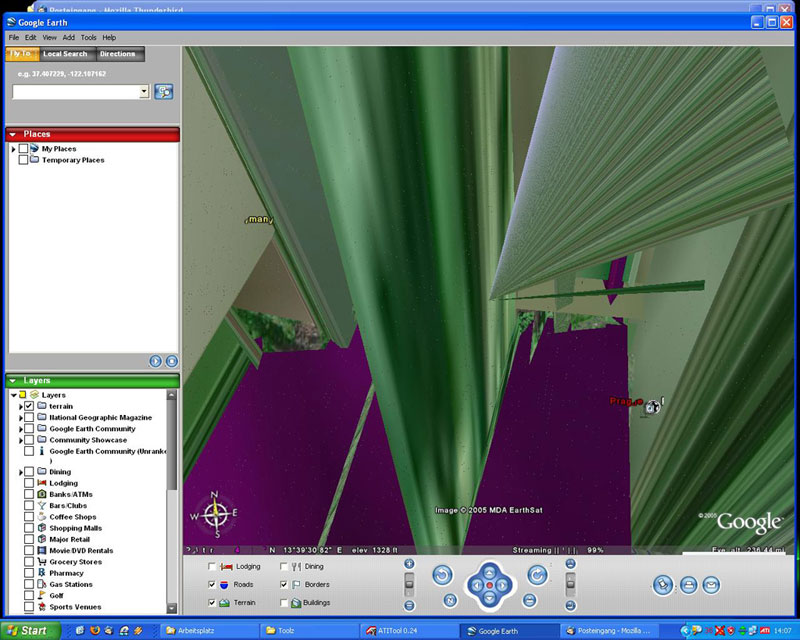Click the reset tilt button

530,600
